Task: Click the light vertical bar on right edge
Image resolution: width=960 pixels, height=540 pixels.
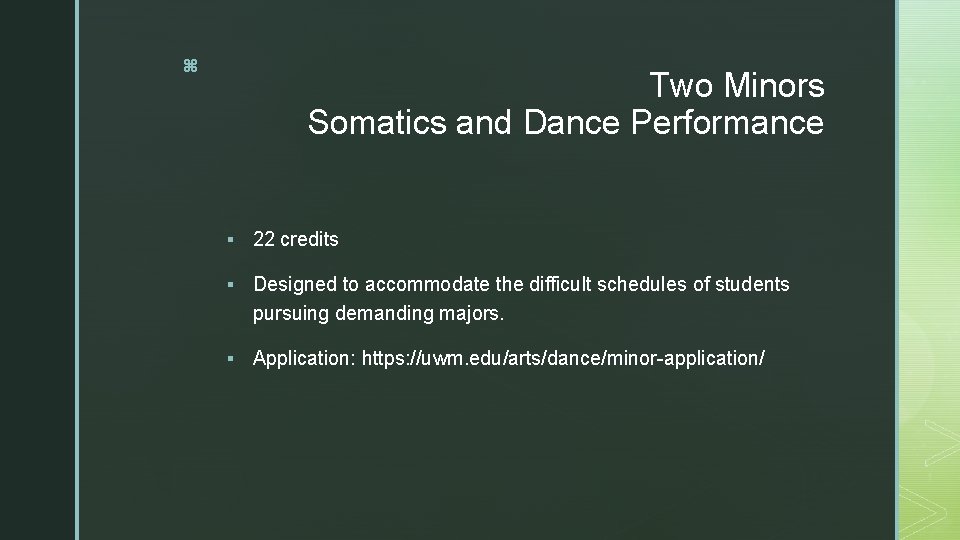Action: pyautogui.click(x=897, y=270)
